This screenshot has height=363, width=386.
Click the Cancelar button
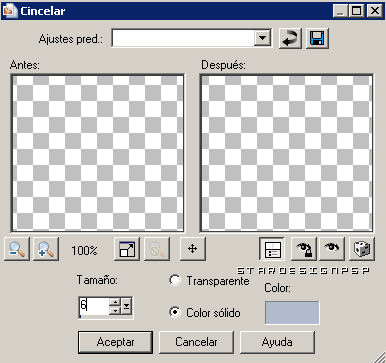[196, 342]
